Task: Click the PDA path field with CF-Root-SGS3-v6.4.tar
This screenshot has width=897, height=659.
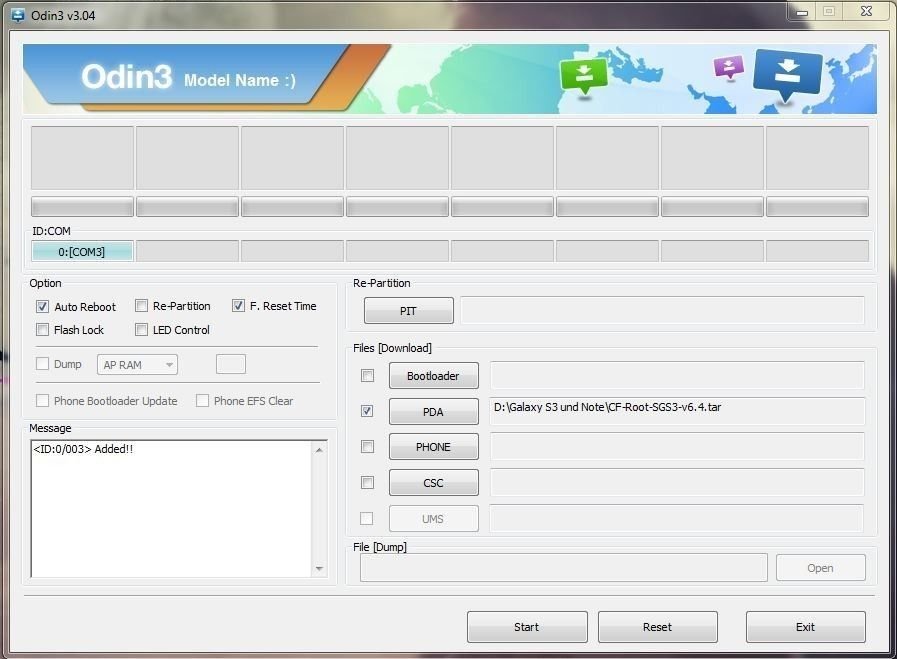Action: coord(677,411)
